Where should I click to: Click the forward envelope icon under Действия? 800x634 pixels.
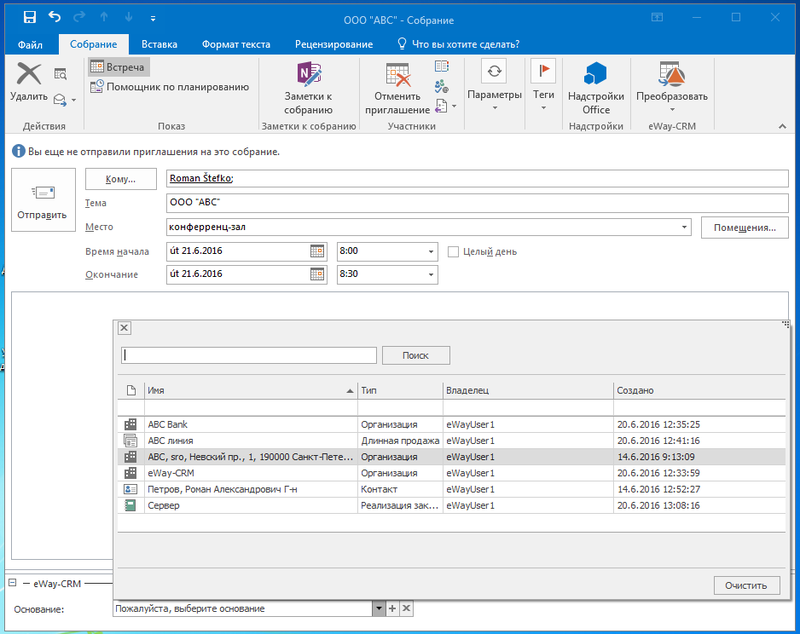click(60, 99)
